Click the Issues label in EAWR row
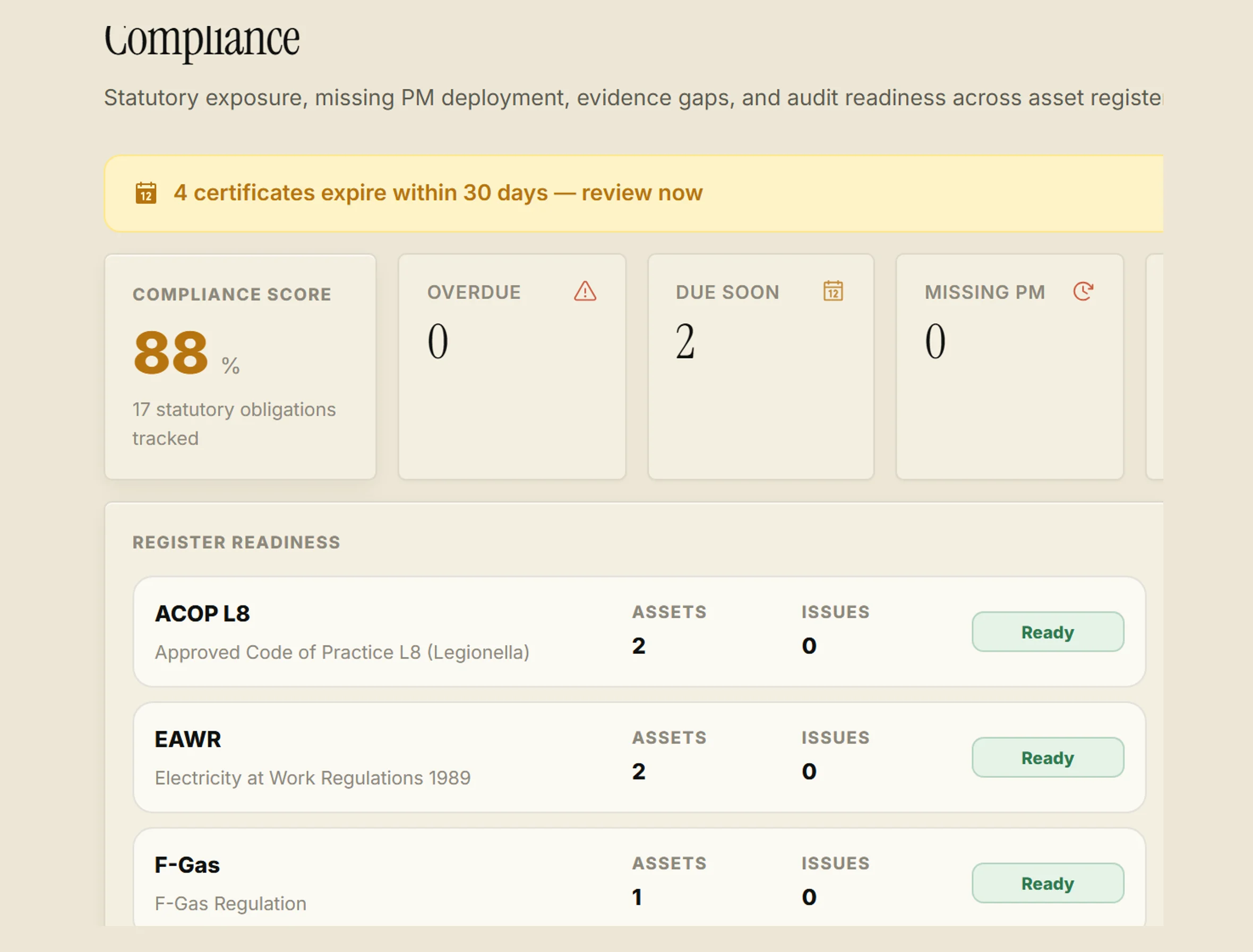 point(835,738)
